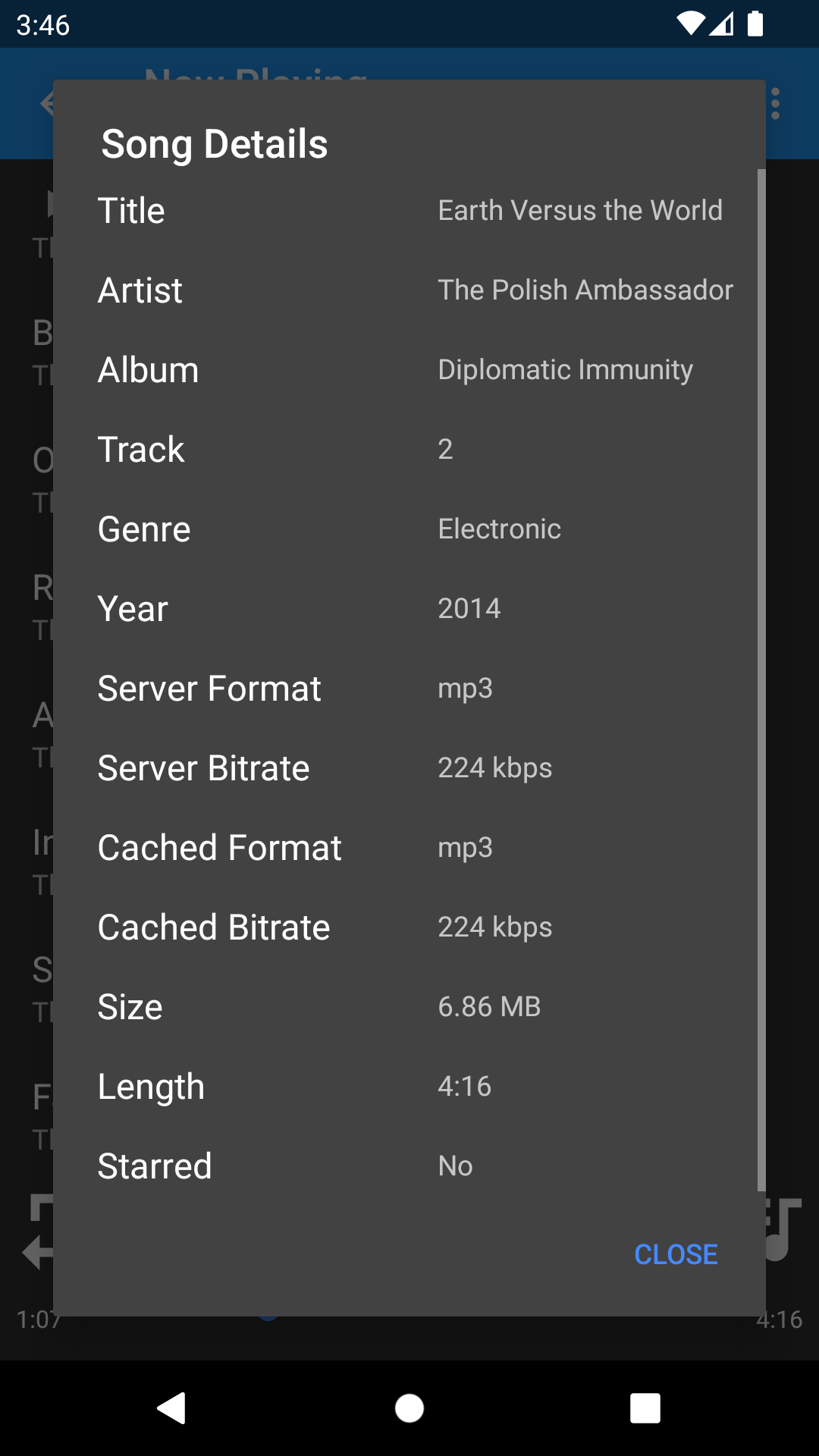819x1456 pixels.
Task: Click the Electronic genre value
Action: coord(499,529)
